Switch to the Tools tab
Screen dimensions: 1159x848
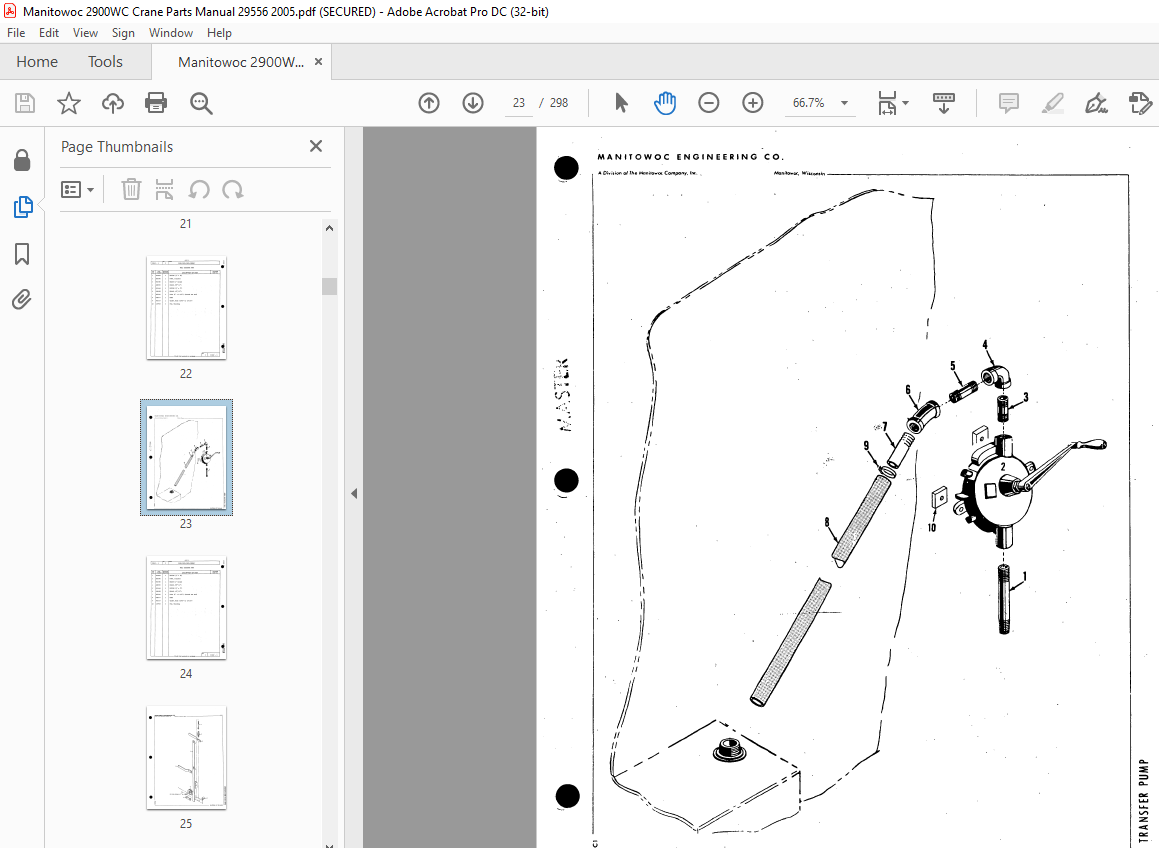[x=105, y=62]
